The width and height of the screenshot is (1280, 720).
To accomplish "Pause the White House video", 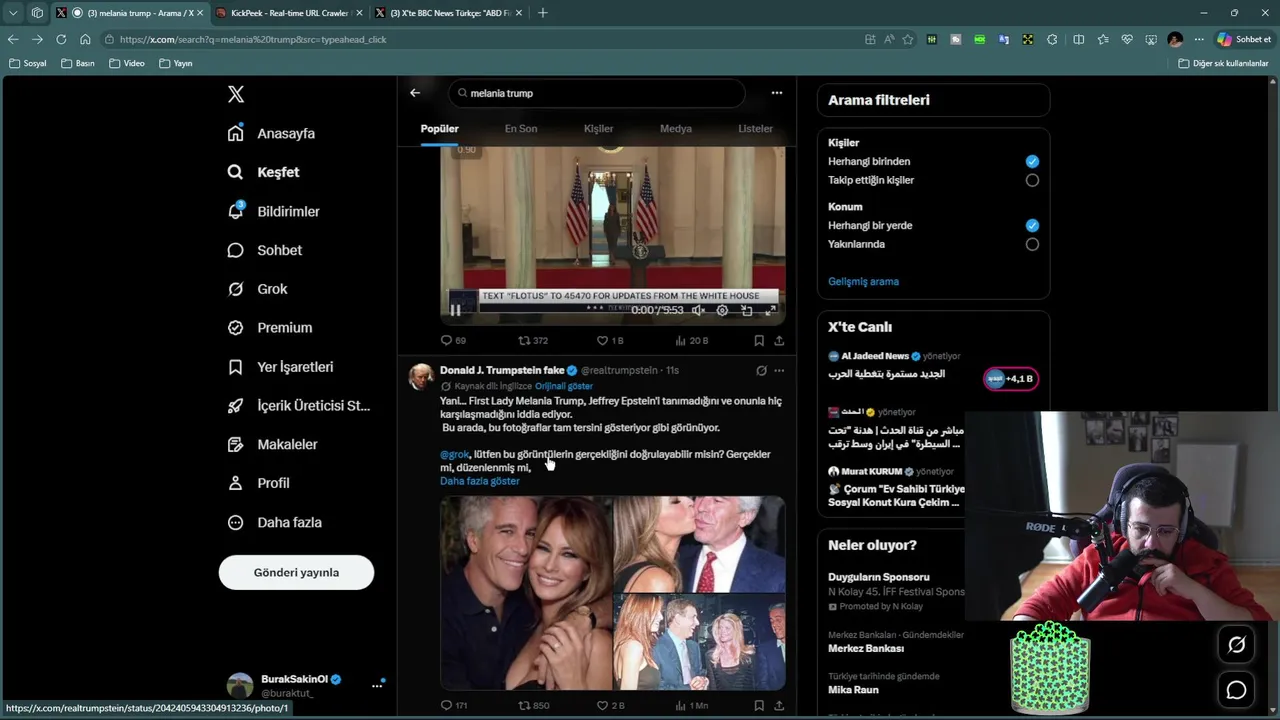I will pyautogui.click(x=455, y=310).
